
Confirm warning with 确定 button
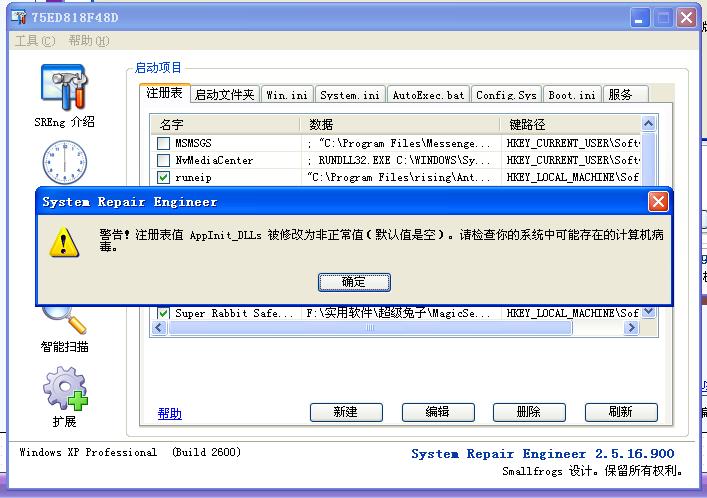point(354,282)
